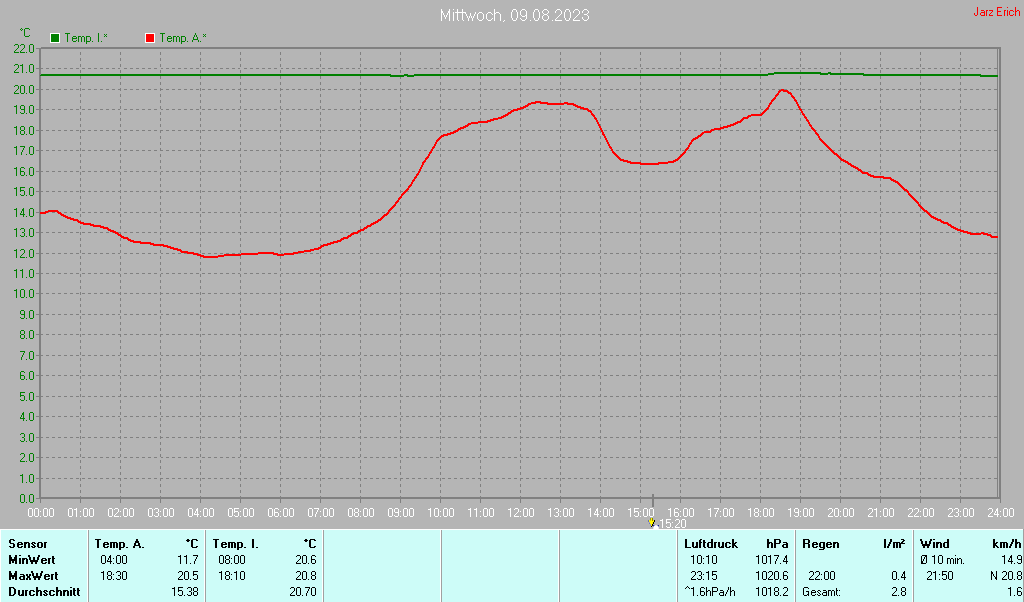Click the pressure trend ^1.6hPa/h

pyautogui.click(x=712, y=592)
